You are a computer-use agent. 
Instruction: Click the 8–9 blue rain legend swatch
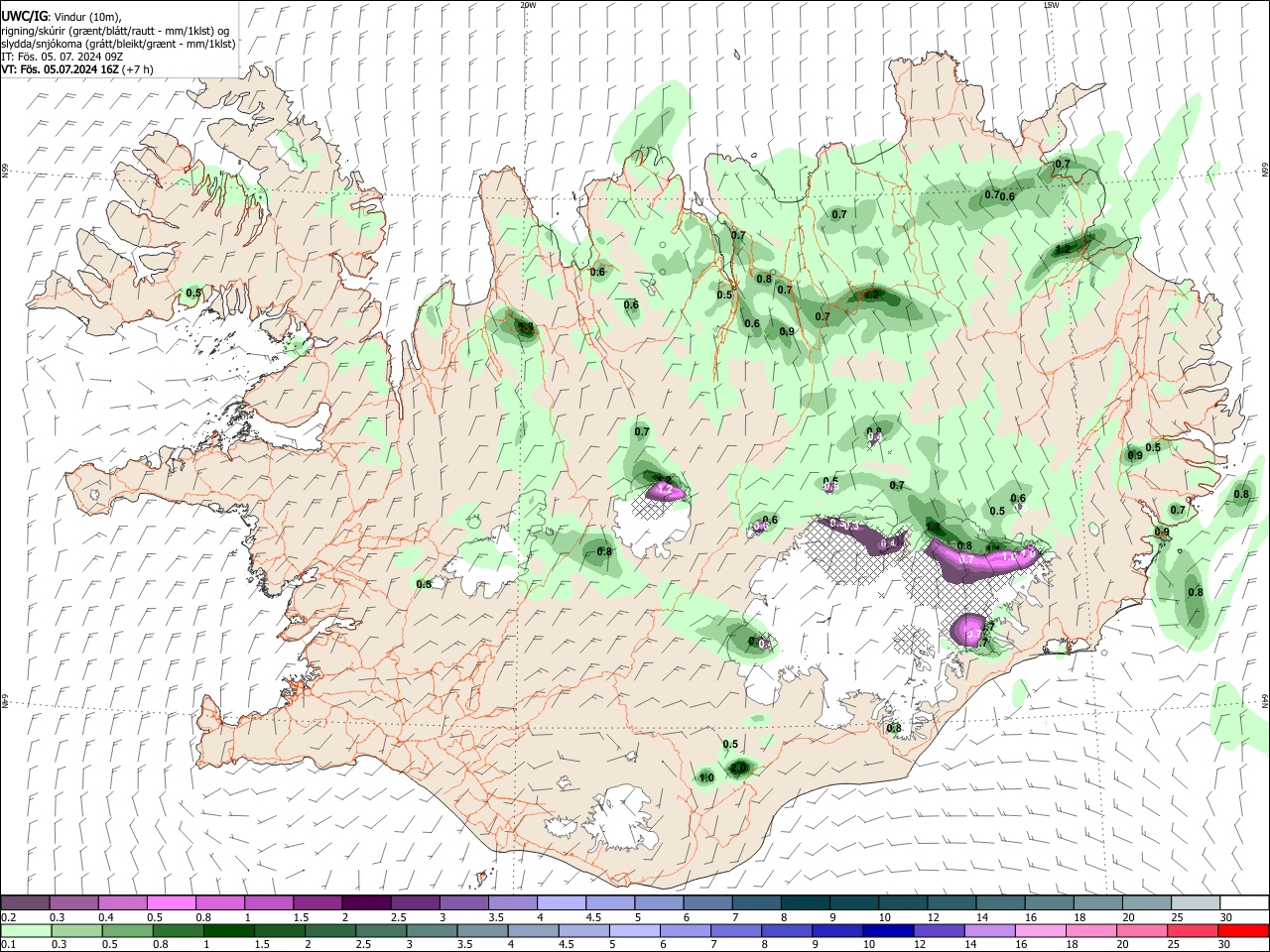(x=788, y=931)
